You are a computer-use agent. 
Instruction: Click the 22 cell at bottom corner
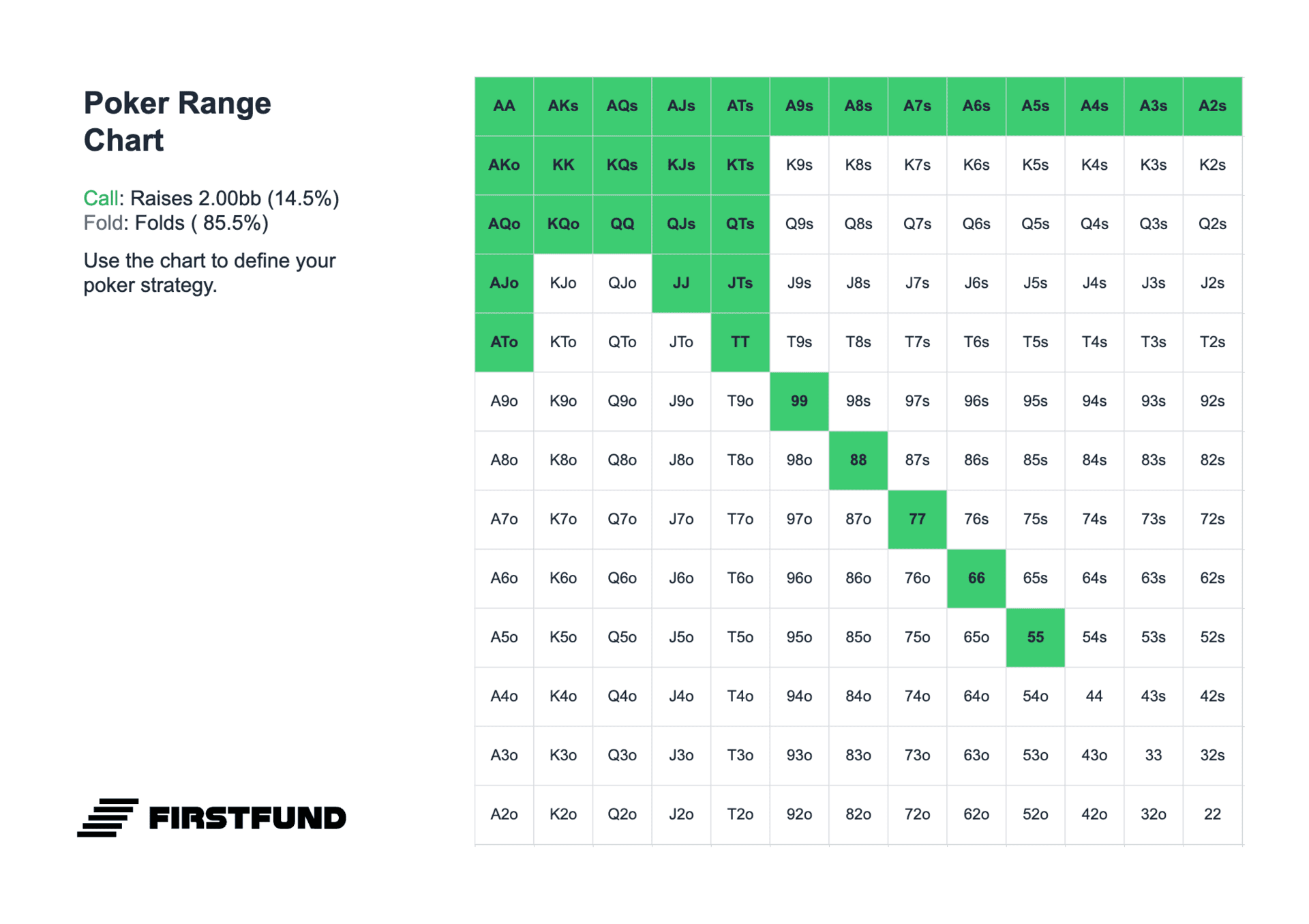[x=1212, y=814]
